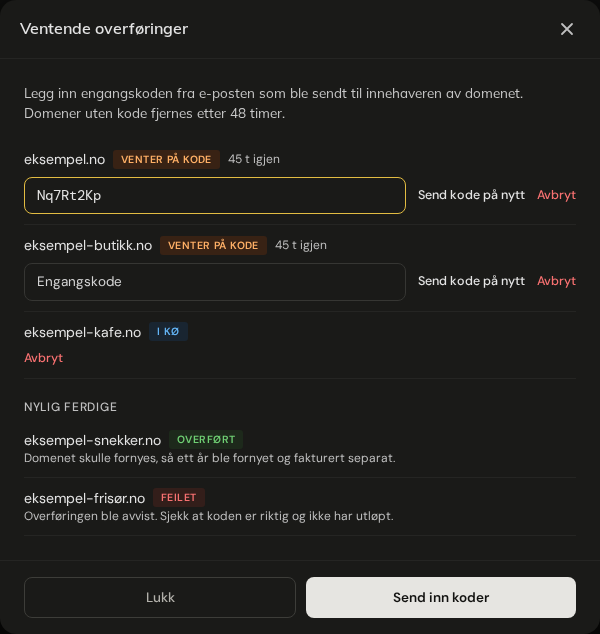Click the Lukk button

(160, 597)
